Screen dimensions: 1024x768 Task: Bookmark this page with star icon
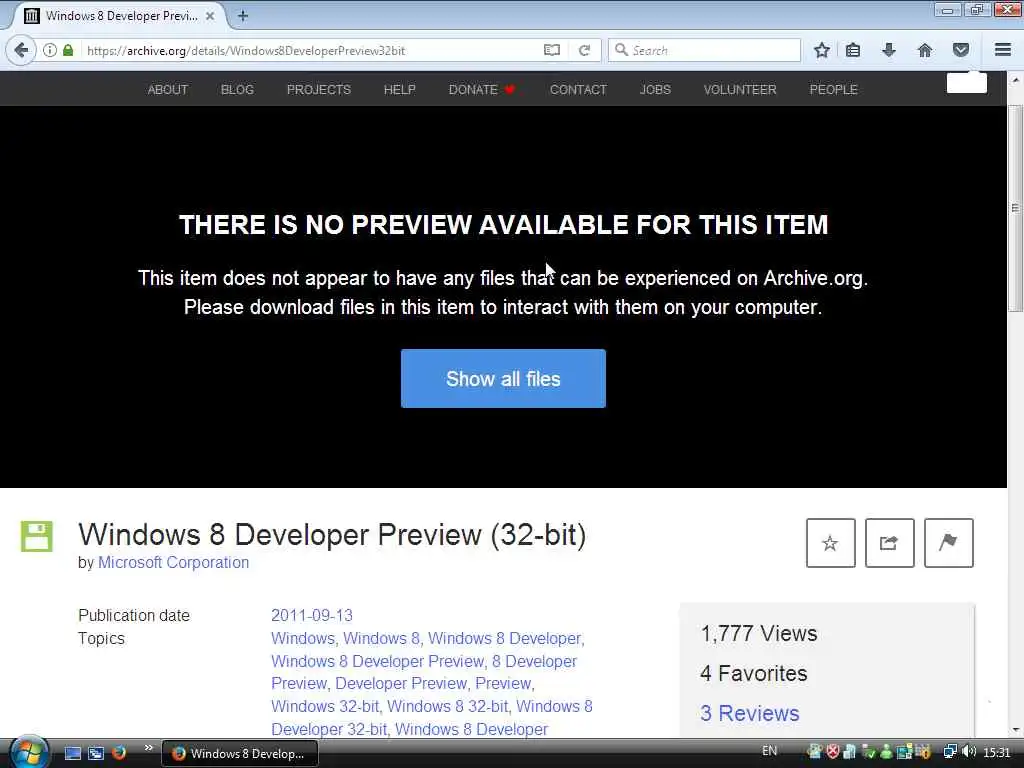point(822,50)
